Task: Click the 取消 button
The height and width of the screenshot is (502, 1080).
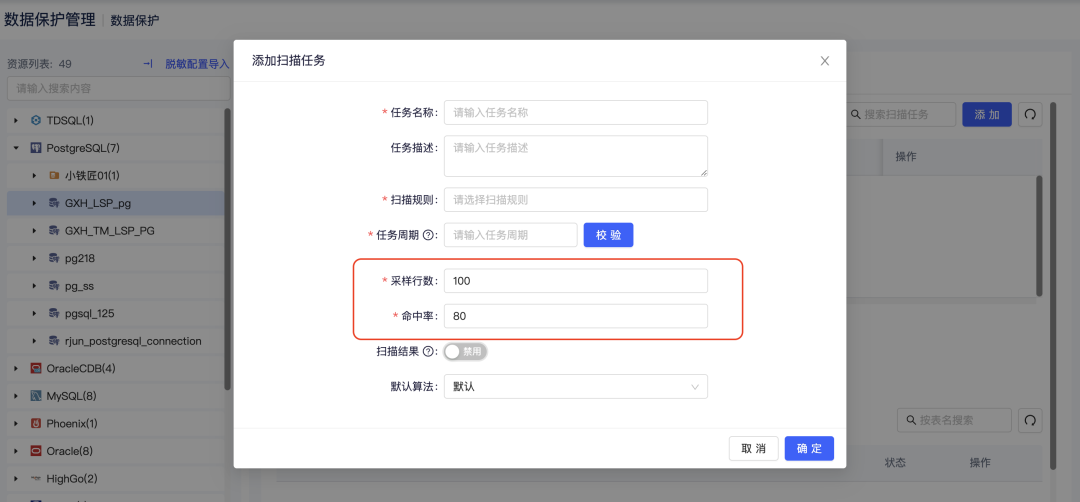Action: [754, 448]
